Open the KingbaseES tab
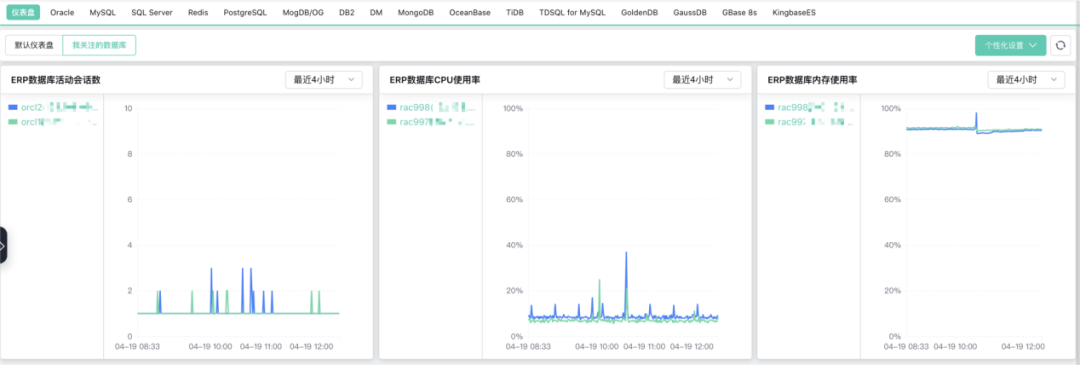 [794, 12]
